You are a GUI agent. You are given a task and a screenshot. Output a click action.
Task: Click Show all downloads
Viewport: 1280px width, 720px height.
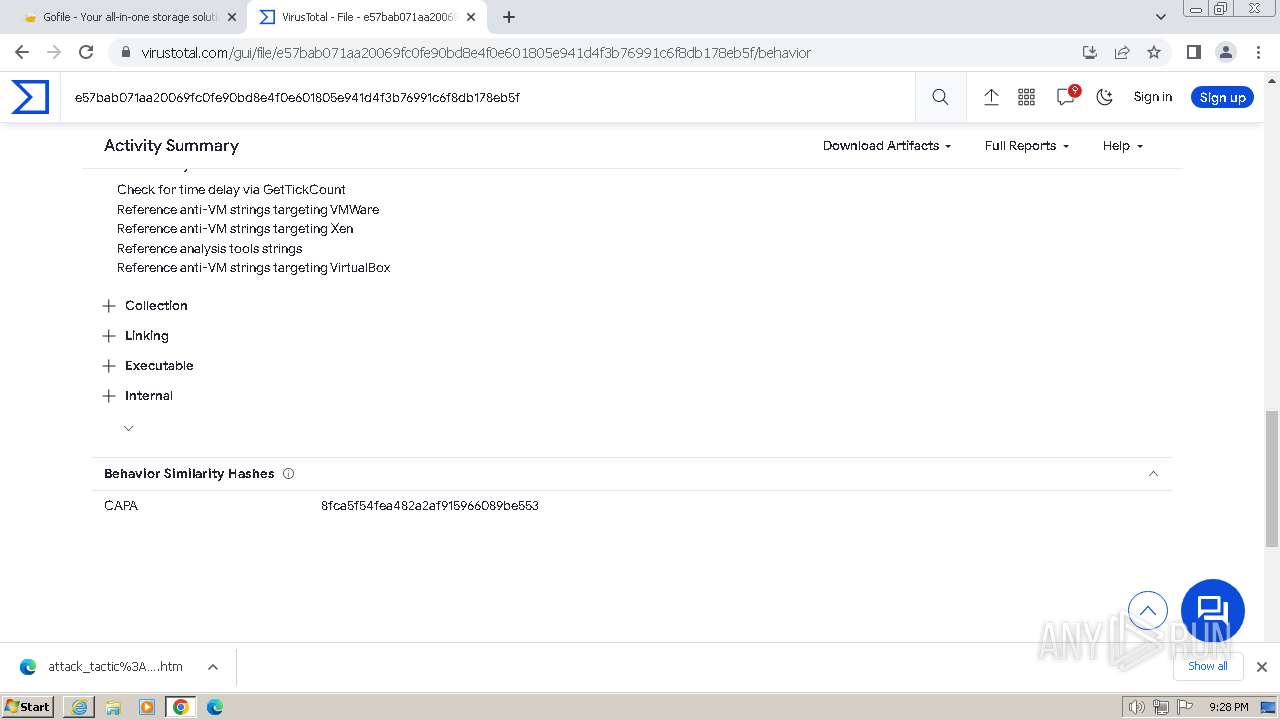pos(1207,667)
